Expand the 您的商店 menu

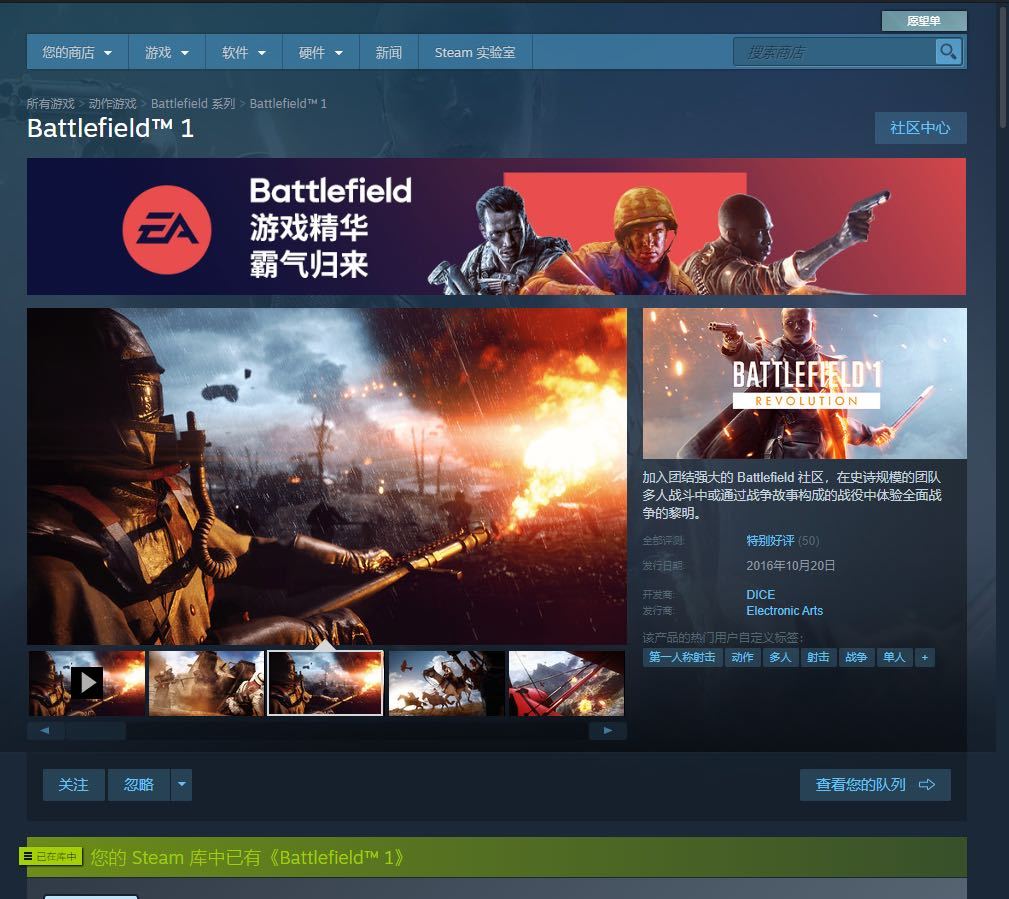coord(77,52)
